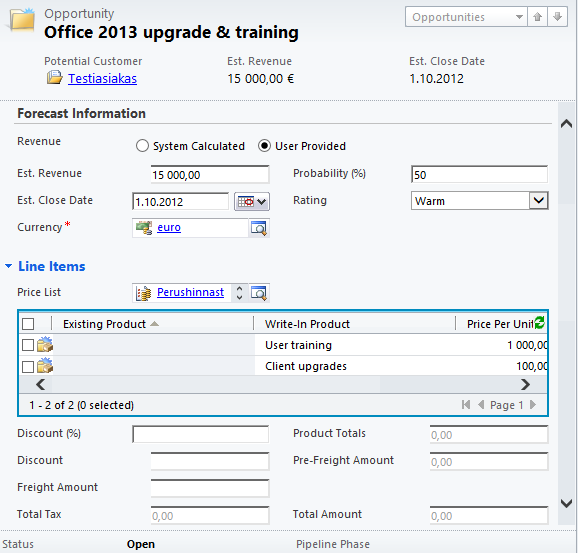This screenshot has height=553, width=578.
Task: Collapse the Line Items section
Action: [x=8, y=266]
